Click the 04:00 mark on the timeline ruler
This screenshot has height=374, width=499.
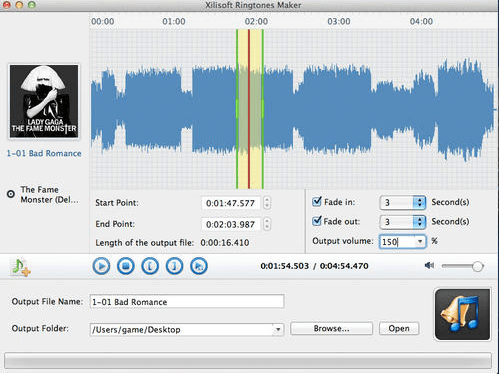[x=421, y=21]
